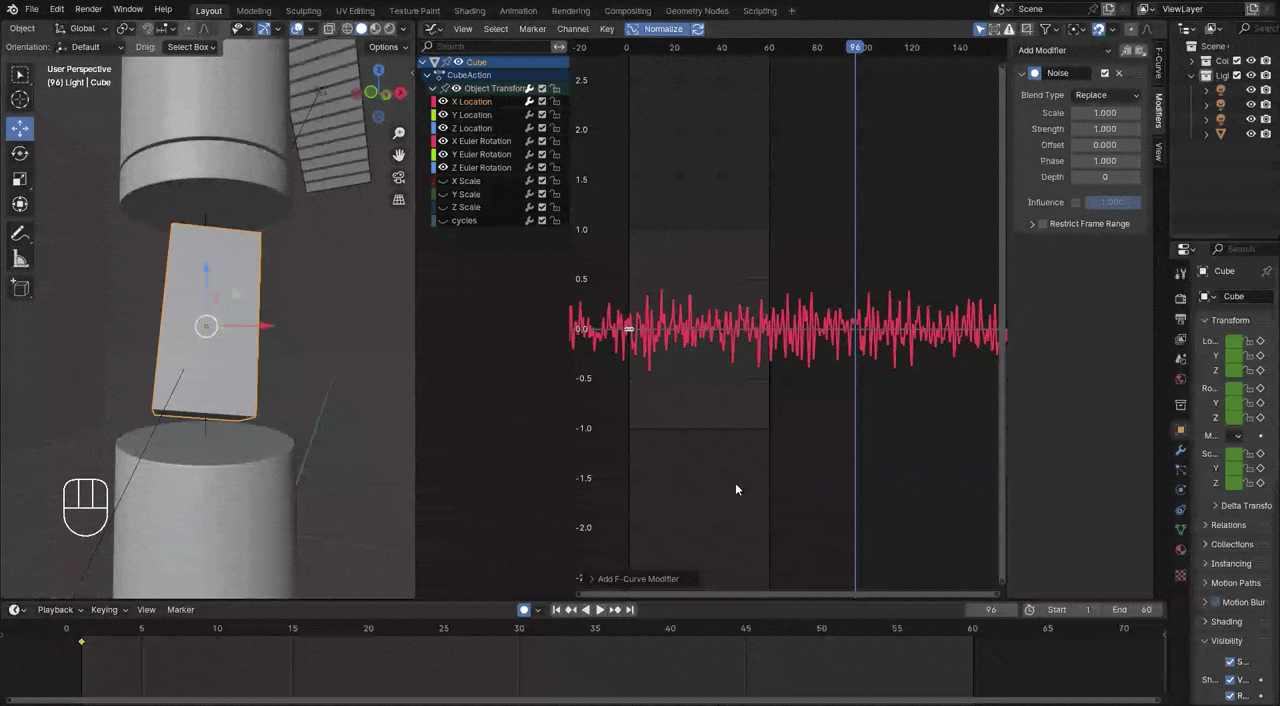Viewport: 1280px width, 706px height.
Task: Select the Cursor tool in viewport toolbar
Action: coord(20,100)
